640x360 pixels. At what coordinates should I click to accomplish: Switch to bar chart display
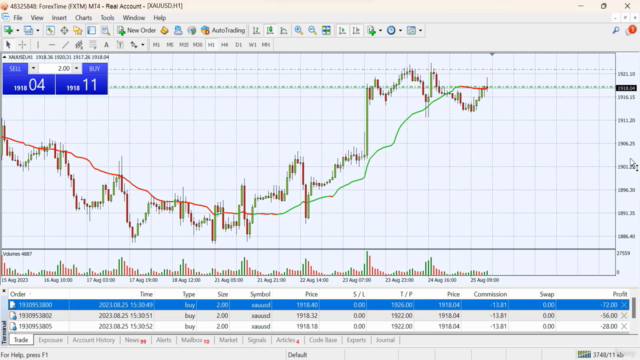click(256, 30)
